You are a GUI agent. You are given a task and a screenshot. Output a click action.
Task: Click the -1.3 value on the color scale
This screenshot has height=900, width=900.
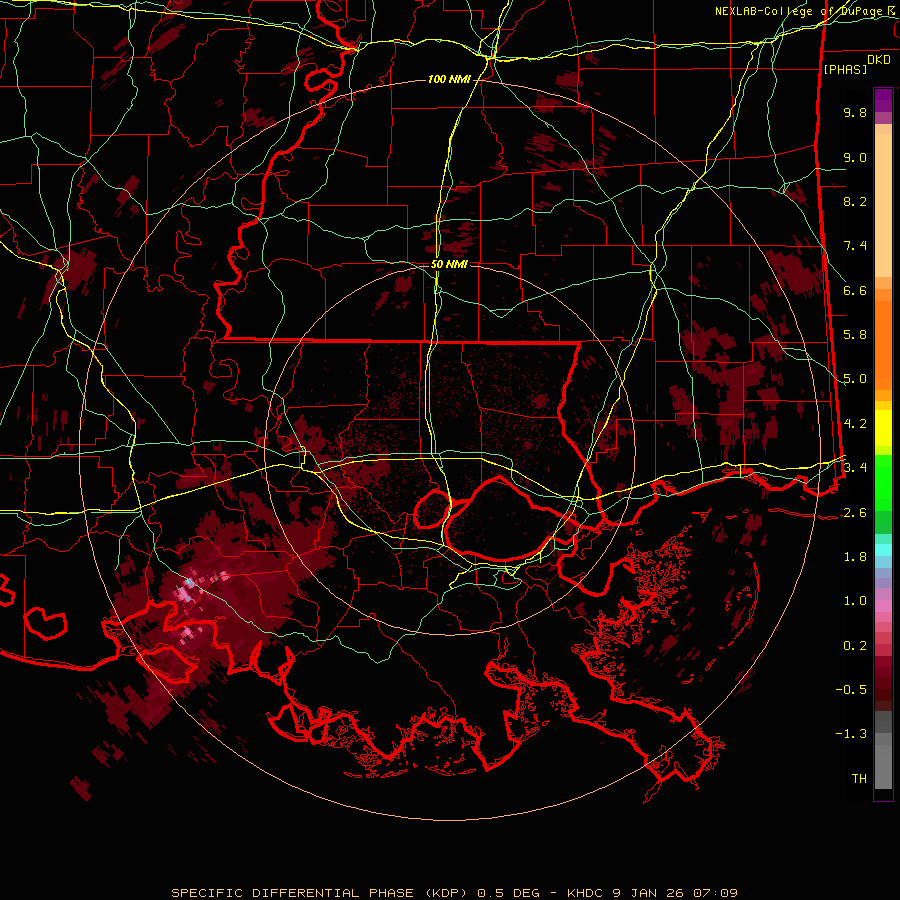coord(851,734)
